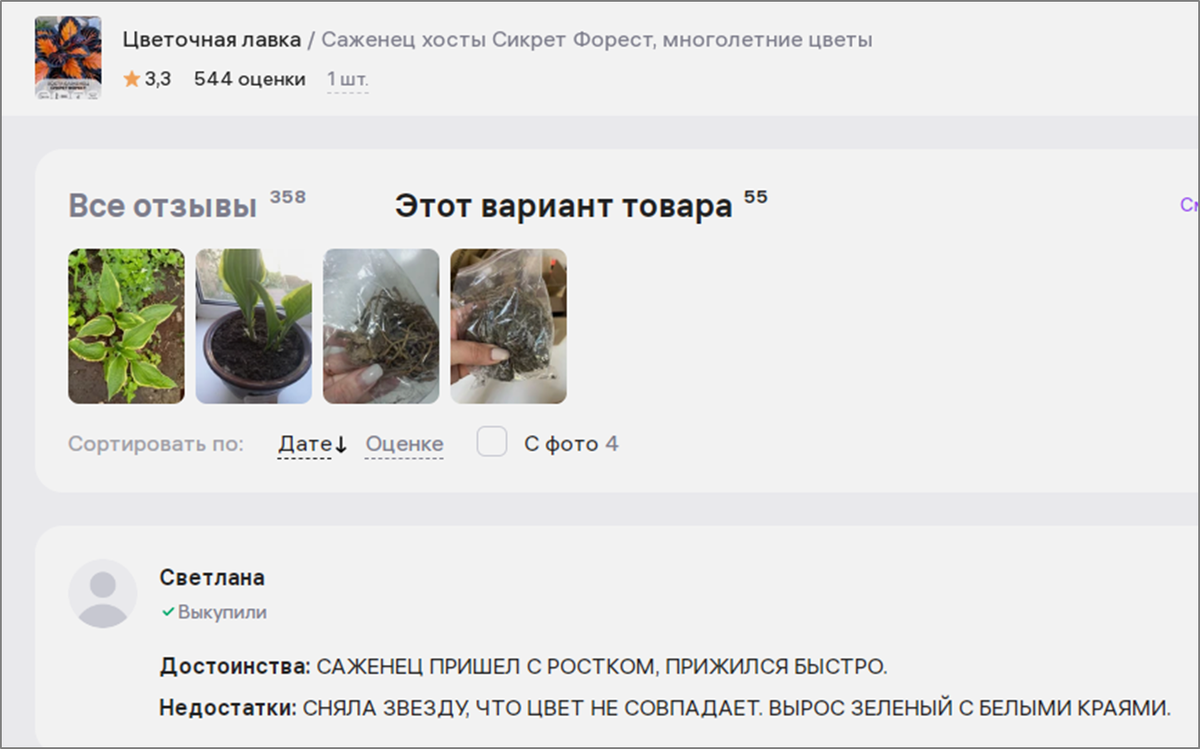Click Светлана's gray avatar icon

tap(103, 594)
